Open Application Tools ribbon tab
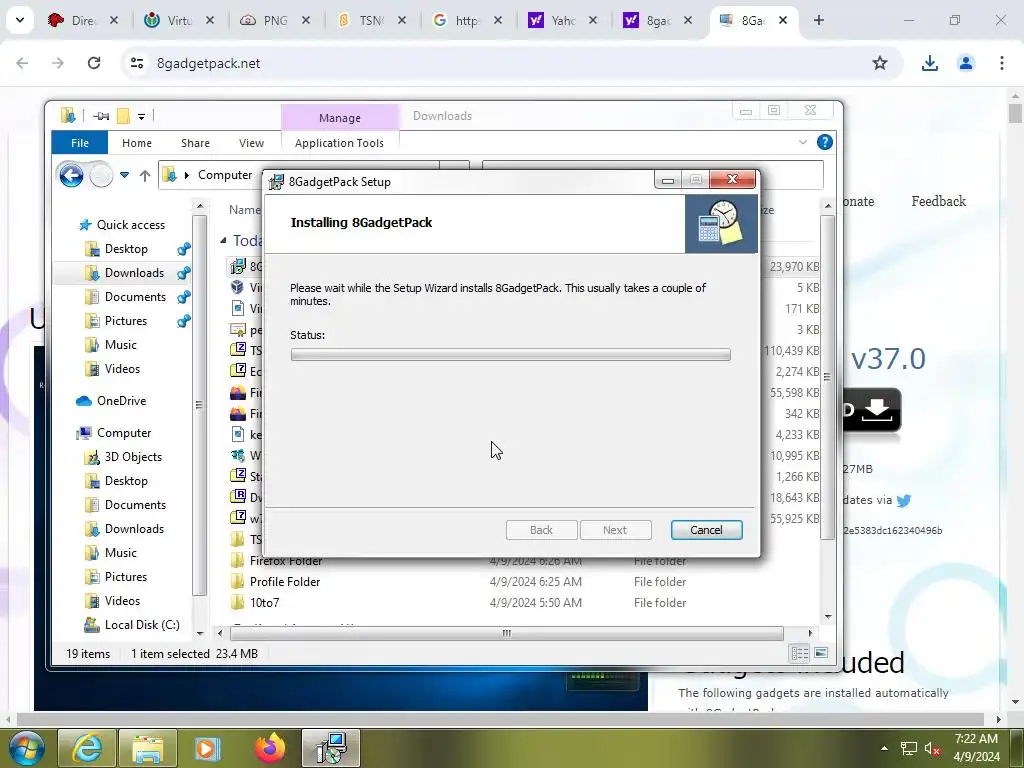This screenshot has width=1024, height=768. tap(339, 142)
